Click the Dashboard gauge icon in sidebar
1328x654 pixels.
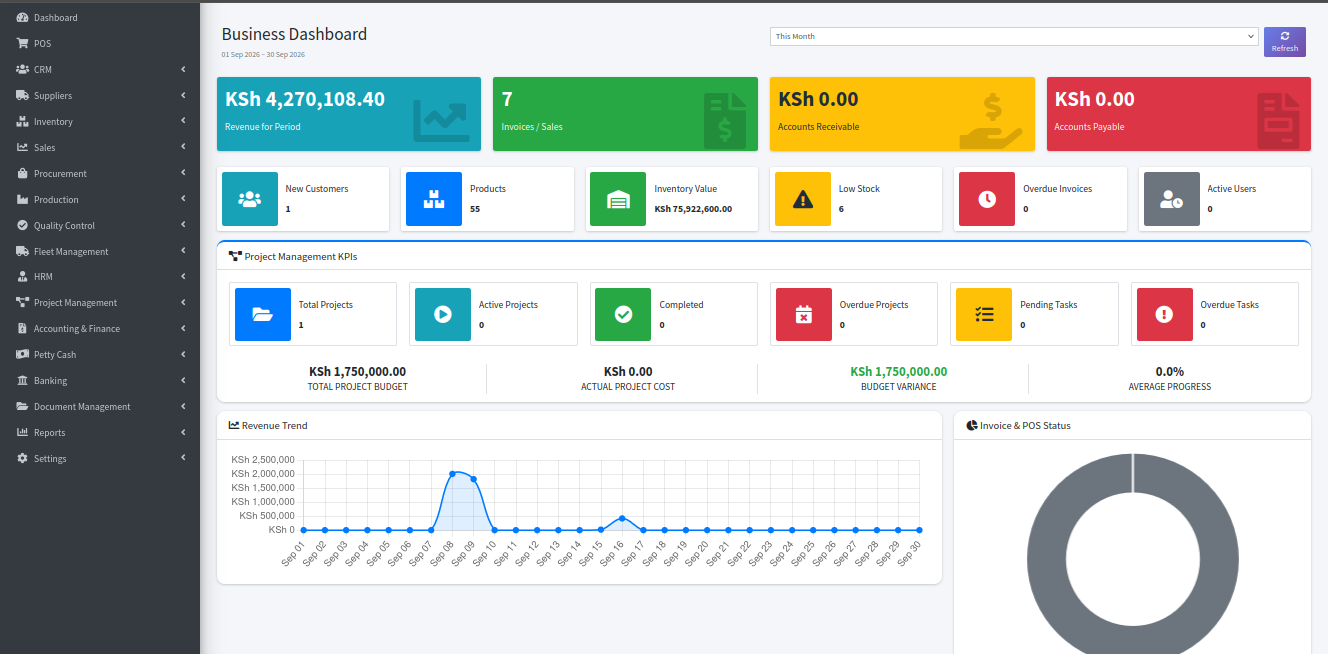pos(22,18)
